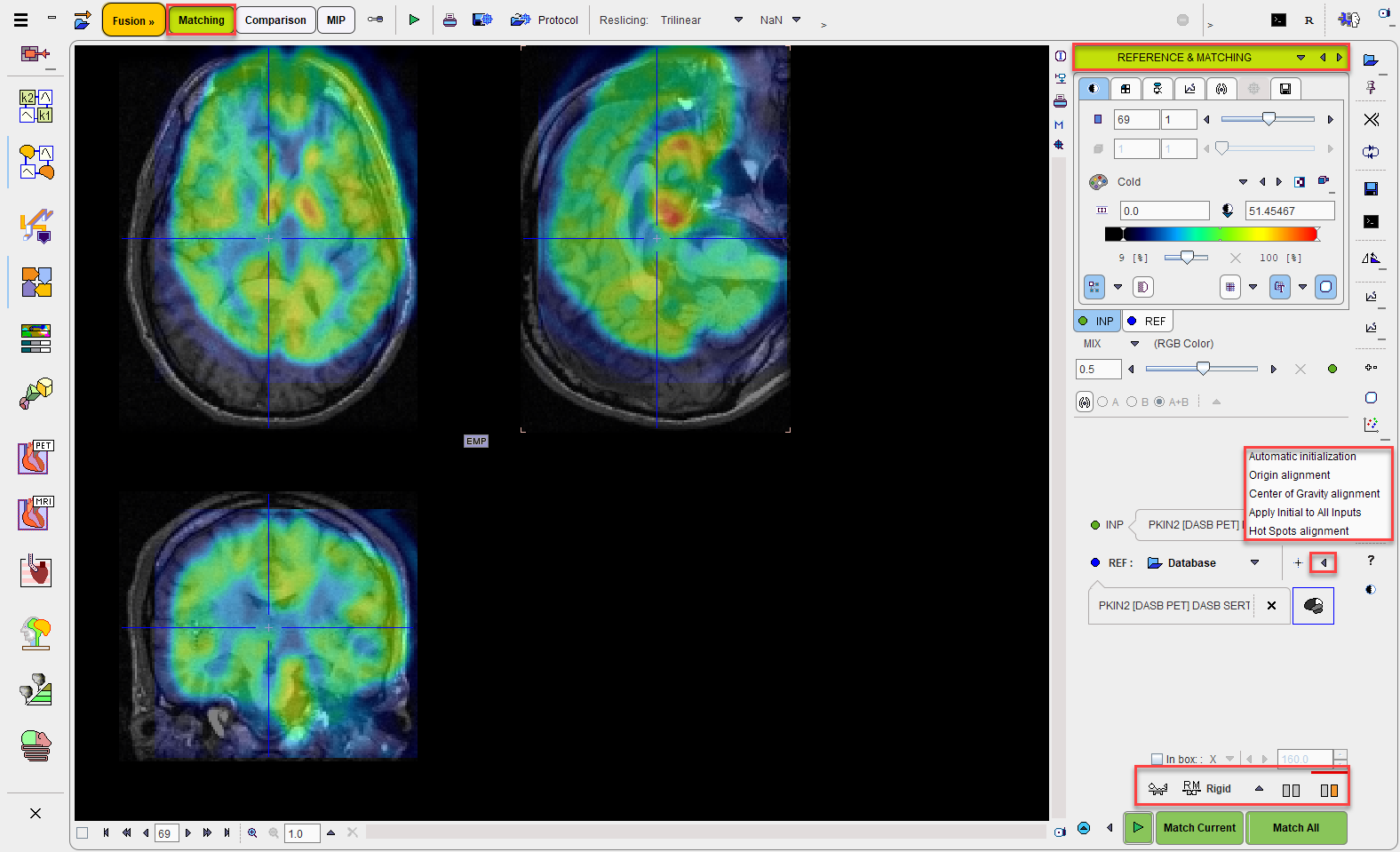Click the console terminal icon in right sidebar
This screenshot has height=852, width=1400.
pyautogui.click(x=1371, y=221)
